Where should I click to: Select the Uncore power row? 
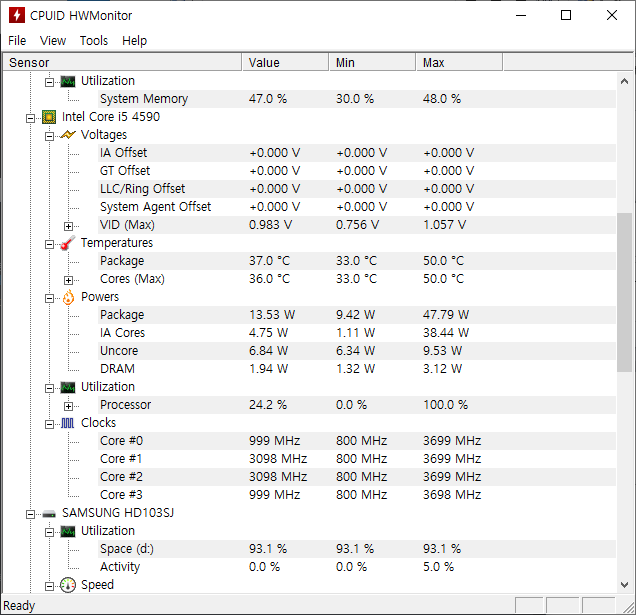pos(357,351)
